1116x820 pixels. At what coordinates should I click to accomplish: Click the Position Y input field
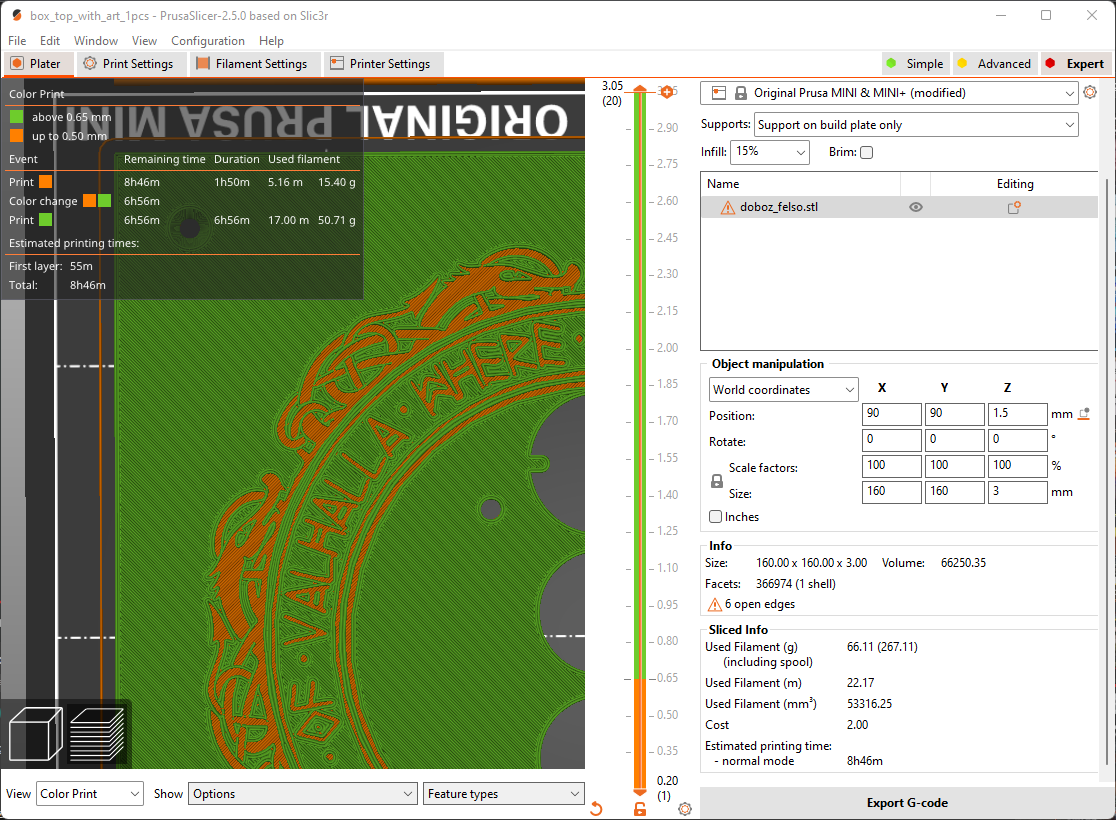(x=954, y=414)
